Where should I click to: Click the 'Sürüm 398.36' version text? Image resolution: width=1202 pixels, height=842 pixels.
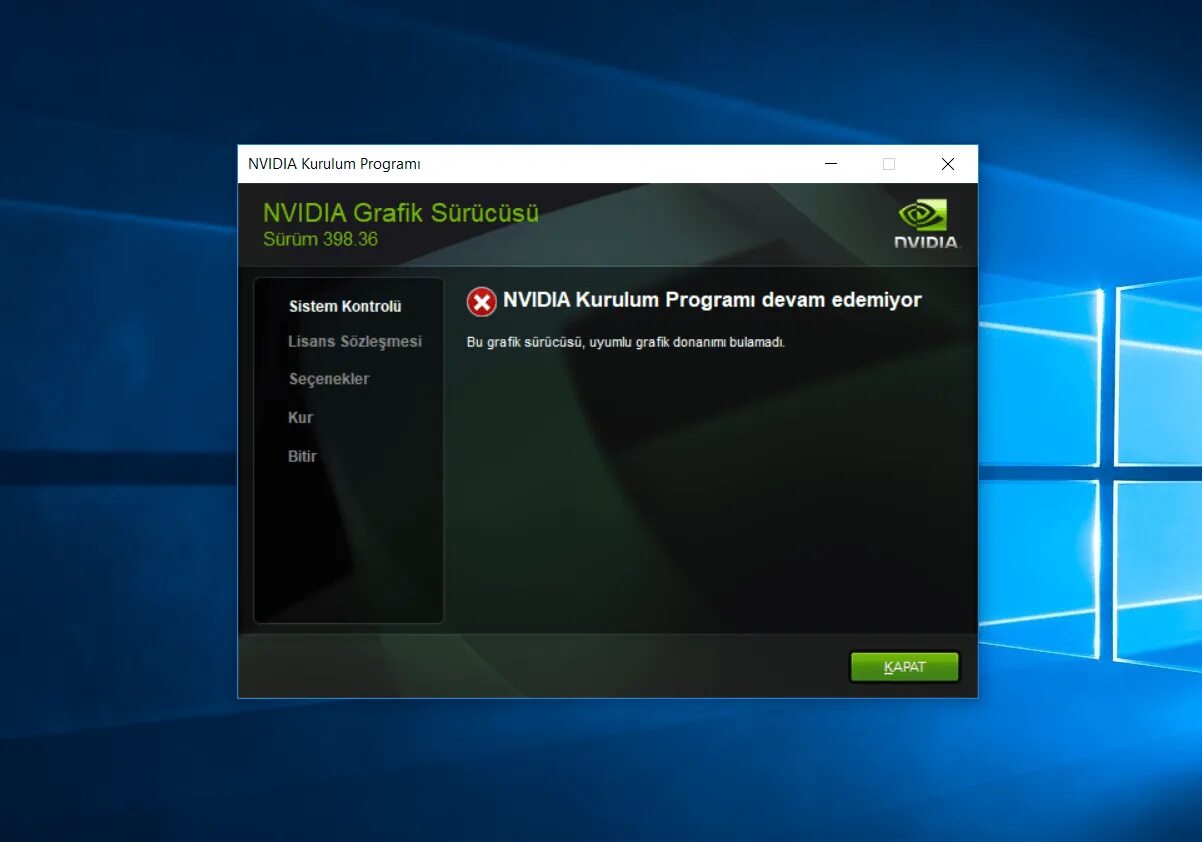(320, 239)
